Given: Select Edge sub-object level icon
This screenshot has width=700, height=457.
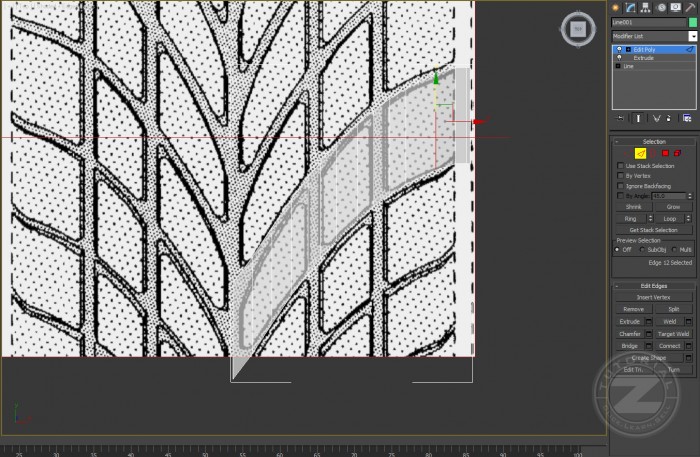Looking at the screenshot, I should [640, 154].
